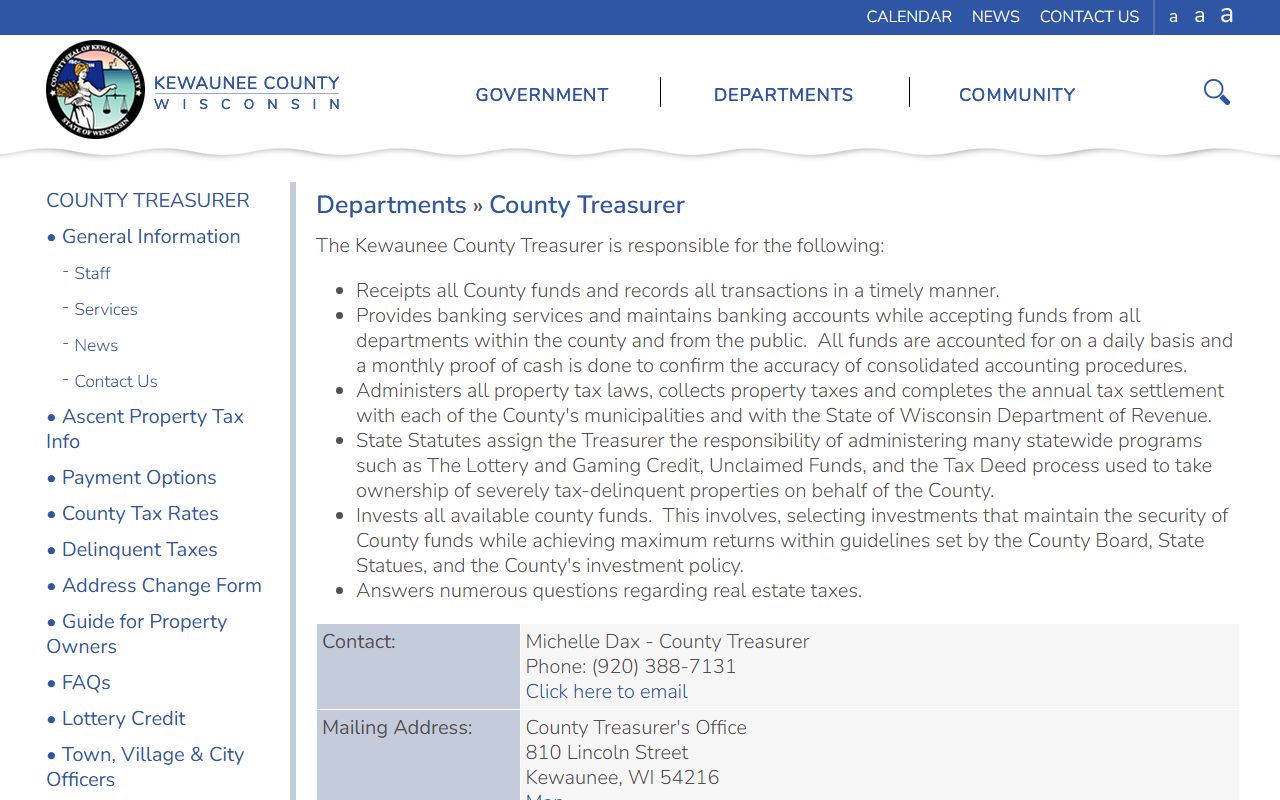Click 'Answers numerous questions regarding real estate taxes'
This screenshot has height=800, width=1280.
pos(609,591)
